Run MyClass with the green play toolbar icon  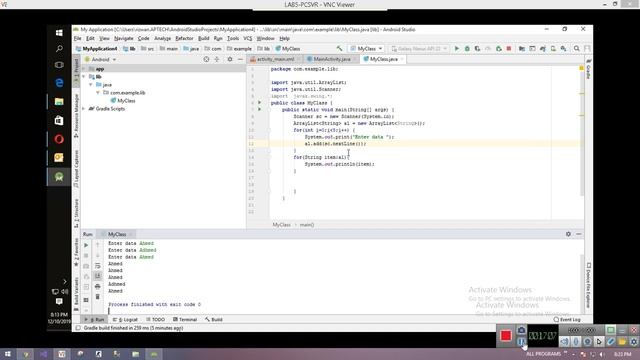tap(457, 49)
